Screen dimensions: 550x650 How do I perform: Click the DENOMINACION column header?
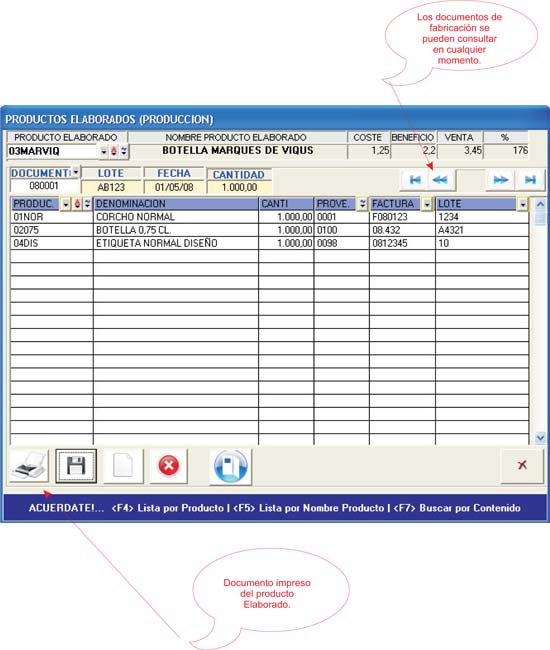176,204
